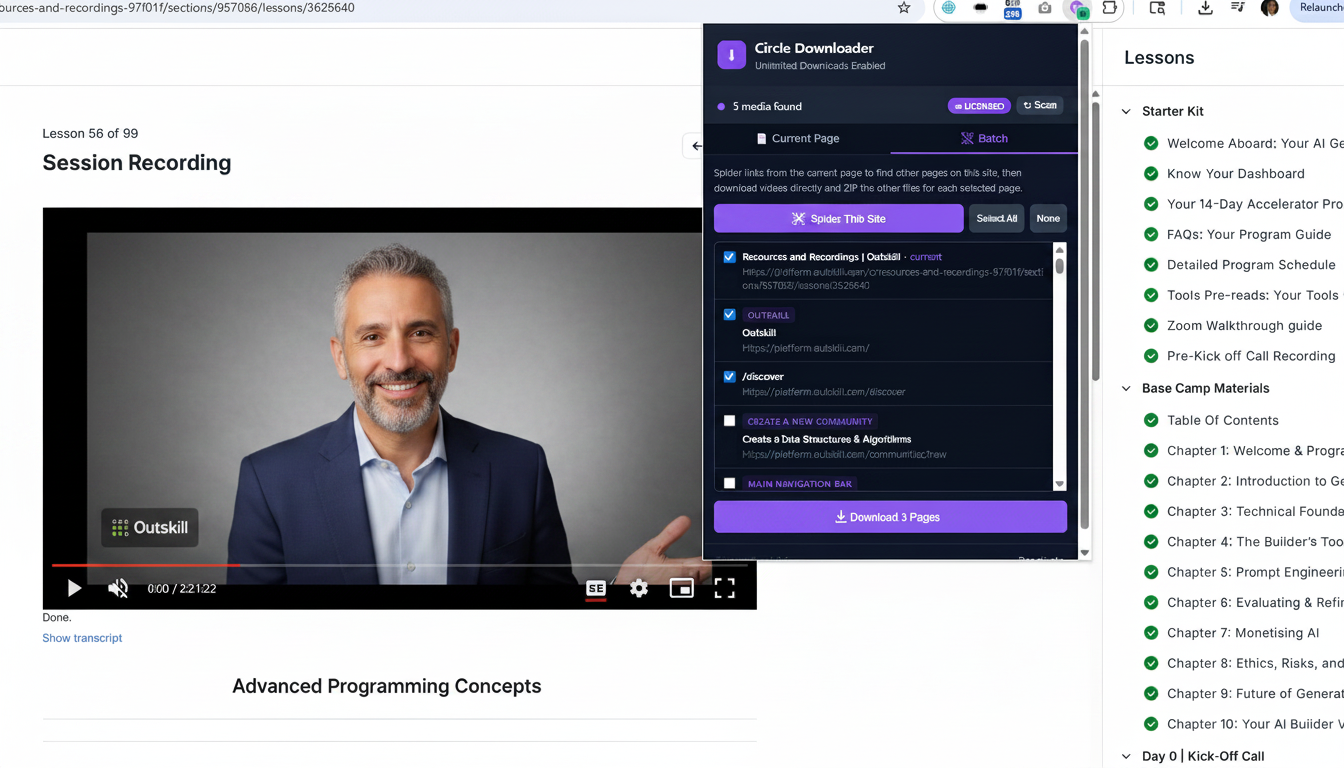Image resolution: width=1344 pixels, height=768 pixels.
Task: Bookmark this page with the star icon
Action: (x=904, y=8)
